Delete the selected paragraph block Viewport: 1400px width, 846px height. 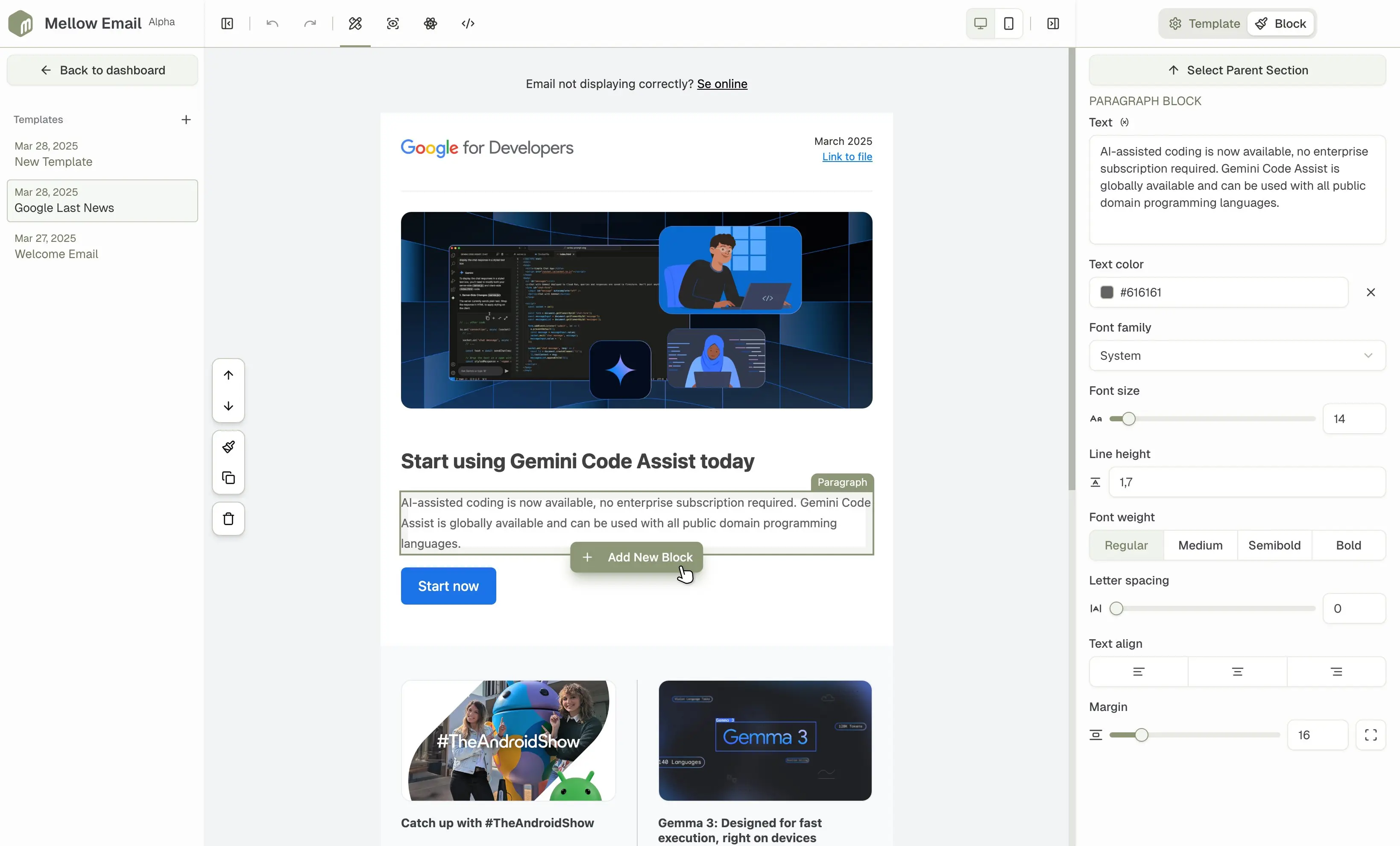point(228,519)
